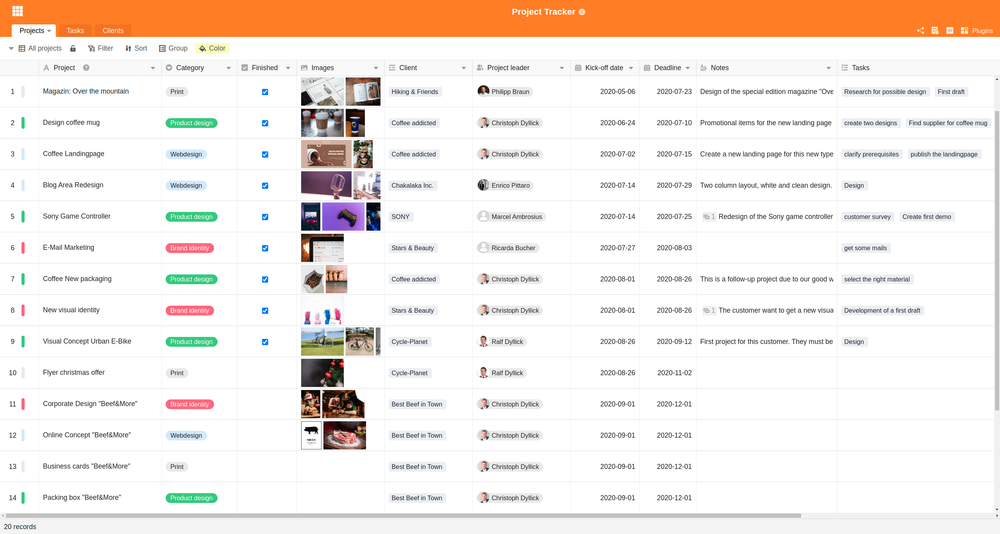Open the app grid menu icon
Screen dimensions: 1000x534
[17, 11]
